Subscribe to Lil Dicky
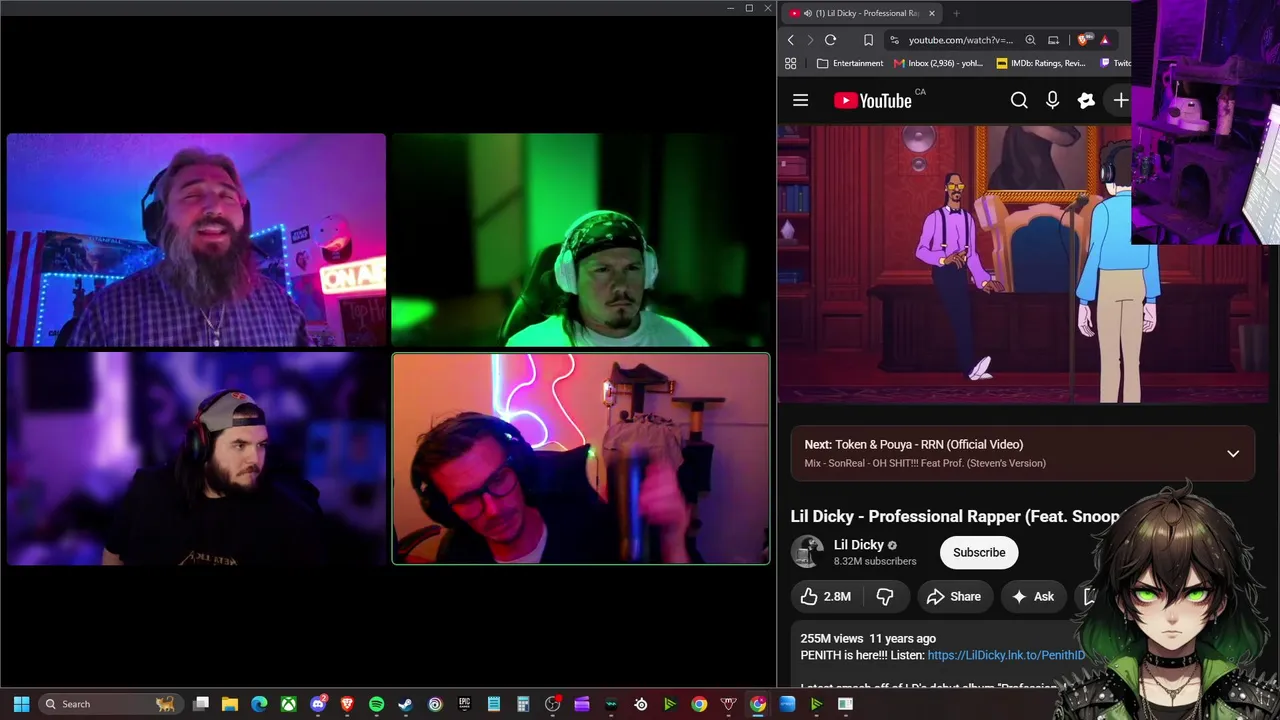1280x720 pixels. (979, 552)
